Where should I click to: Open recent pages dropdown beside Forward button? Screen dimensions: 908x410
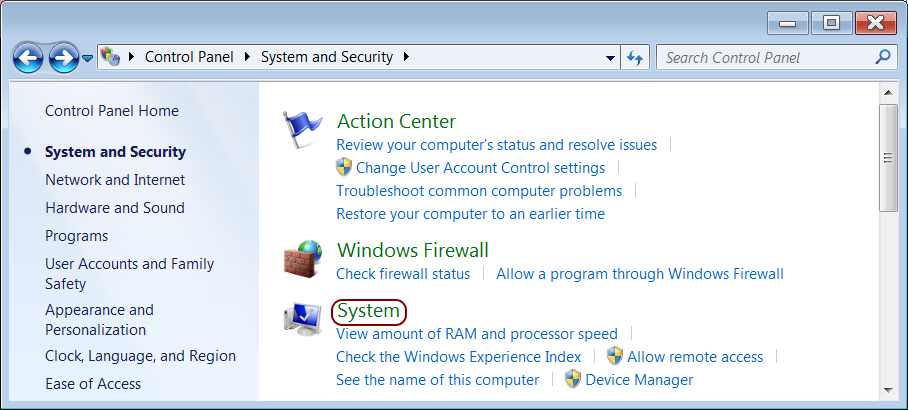click(87, 58)
